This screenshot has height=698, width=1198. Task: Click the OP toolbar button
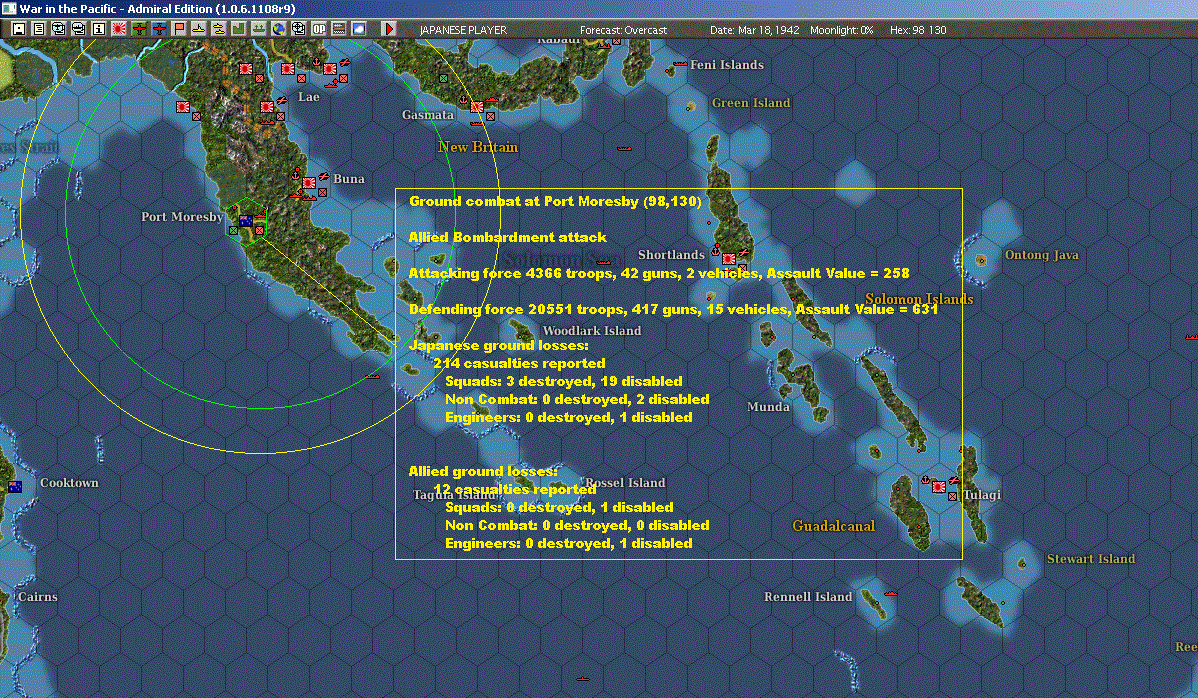point(319,29)
